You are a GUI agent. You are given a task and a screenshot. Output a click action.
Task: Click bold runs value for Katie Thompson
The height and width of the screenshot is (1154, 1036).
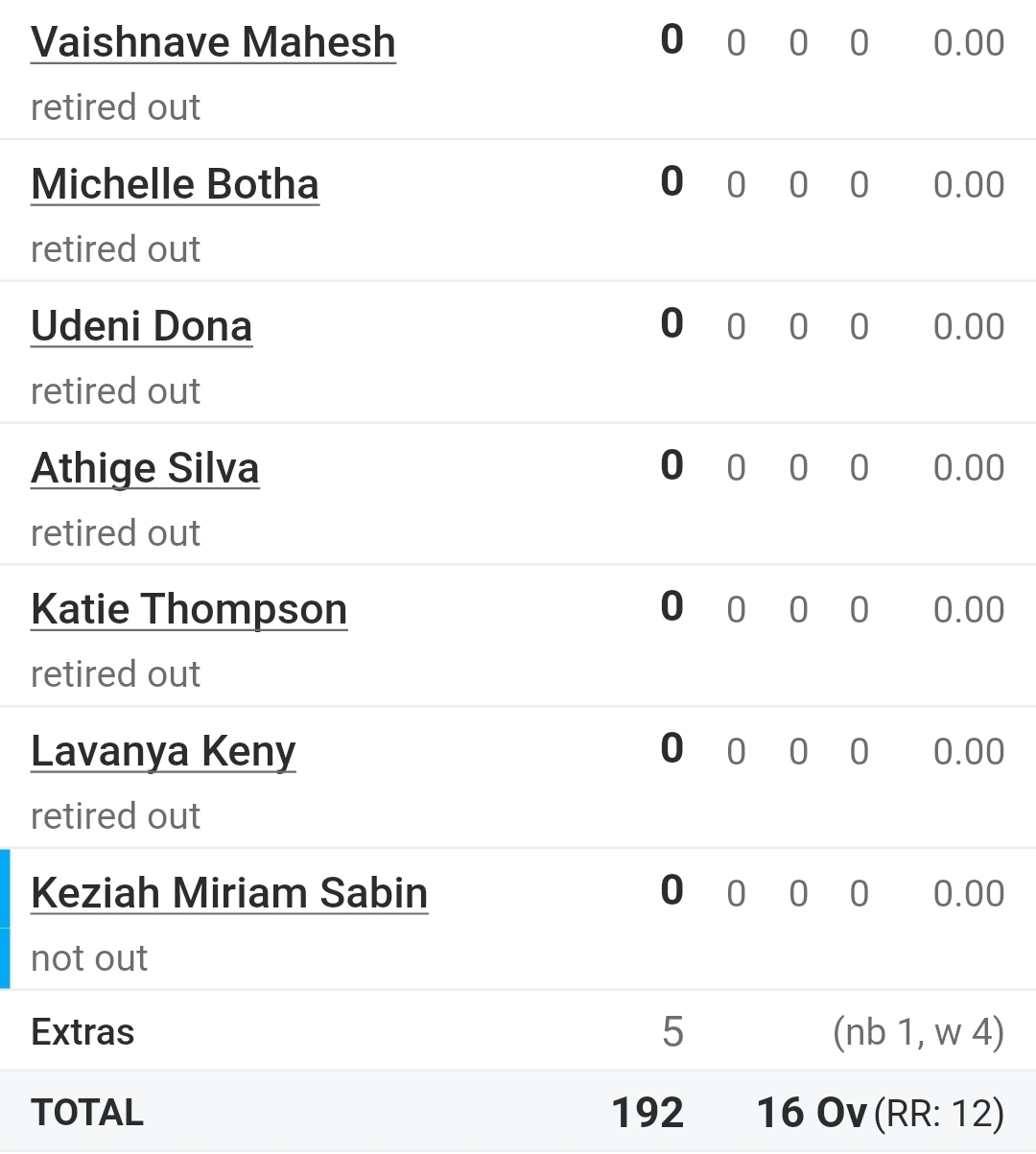click(x=671, y=606)
